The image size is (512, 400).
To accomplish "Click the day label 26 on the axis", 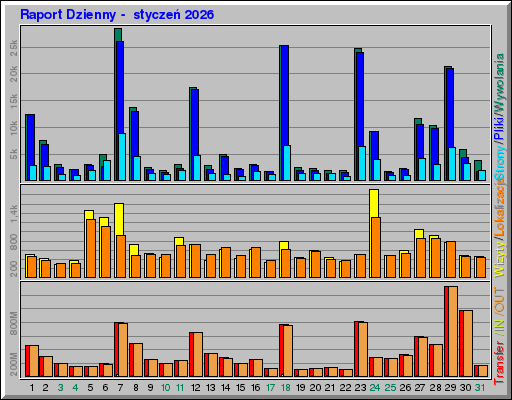I will [x=405, y=388].
